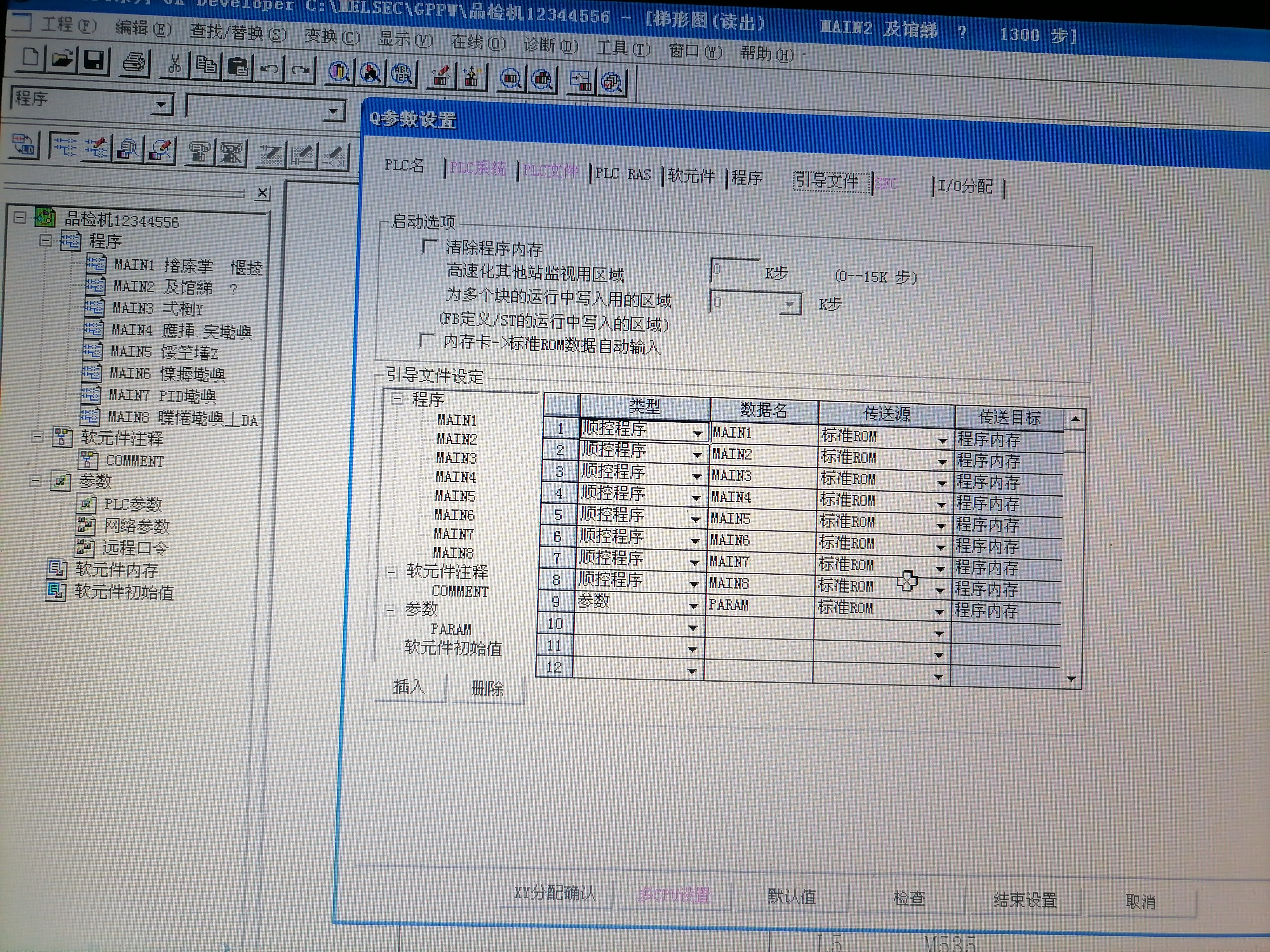Collapse the 软元件注释 node in project tree
Image resolution: width=1270 pixels, height=952 pixels.
click(x=37, y=437)
